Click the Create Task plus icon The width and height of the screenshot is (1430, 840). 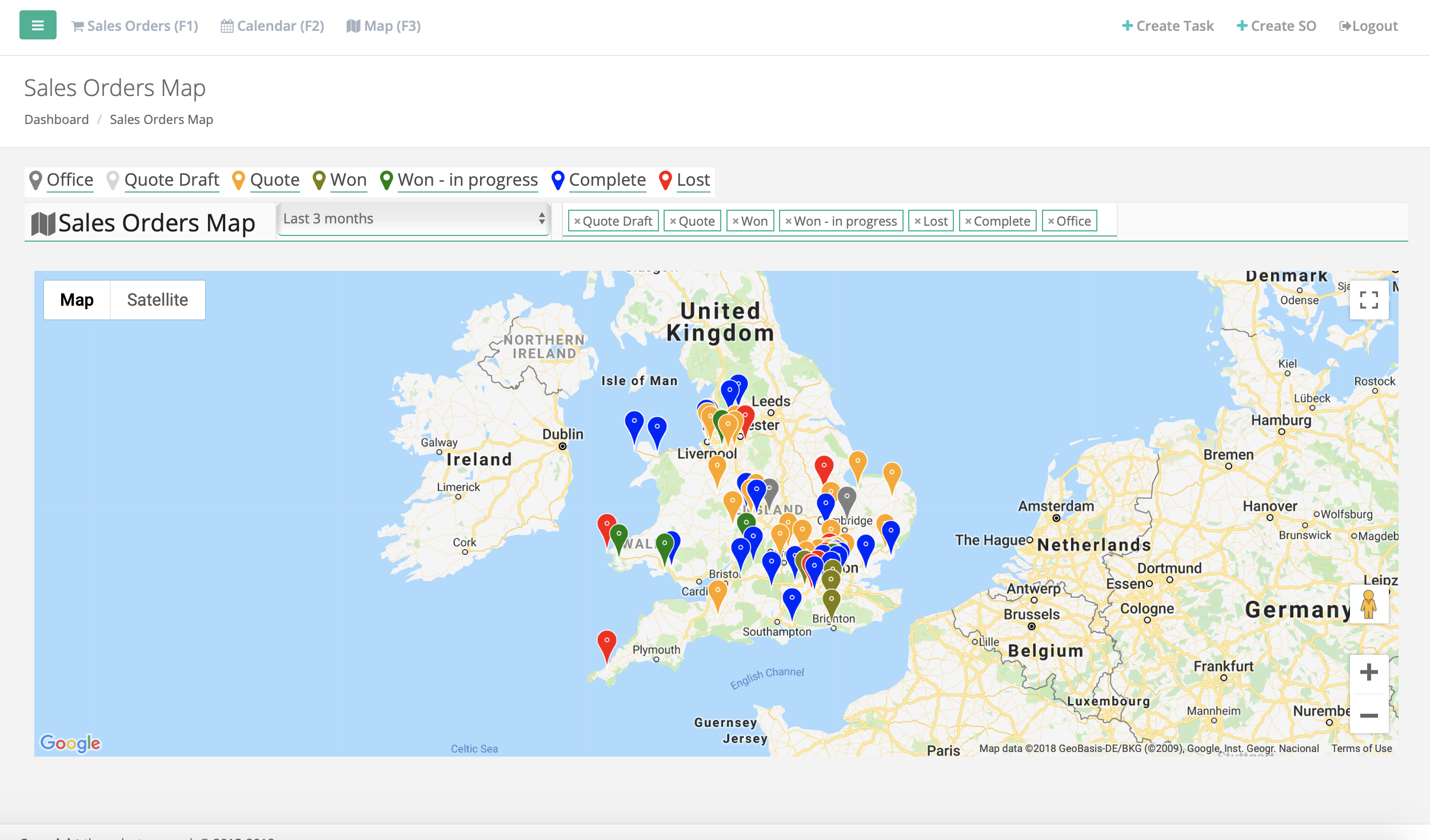click(1127, 26)
